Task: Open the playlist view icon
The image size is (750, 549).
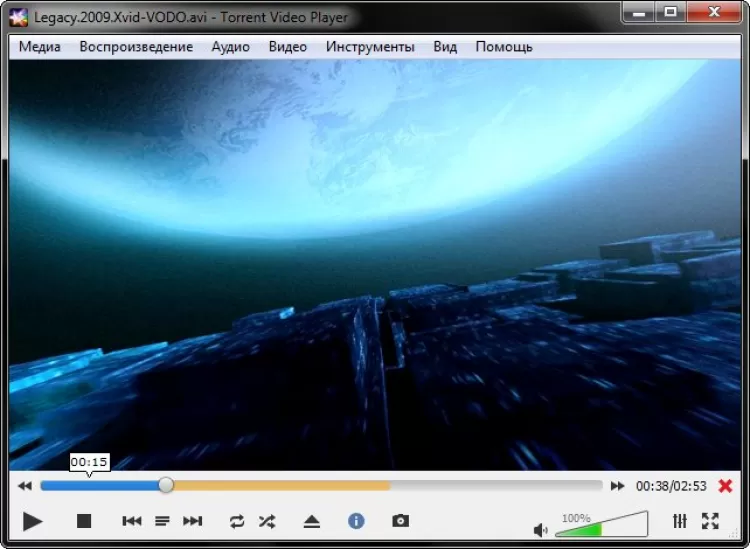Action: pyautogui.click(x=162, y=521)
